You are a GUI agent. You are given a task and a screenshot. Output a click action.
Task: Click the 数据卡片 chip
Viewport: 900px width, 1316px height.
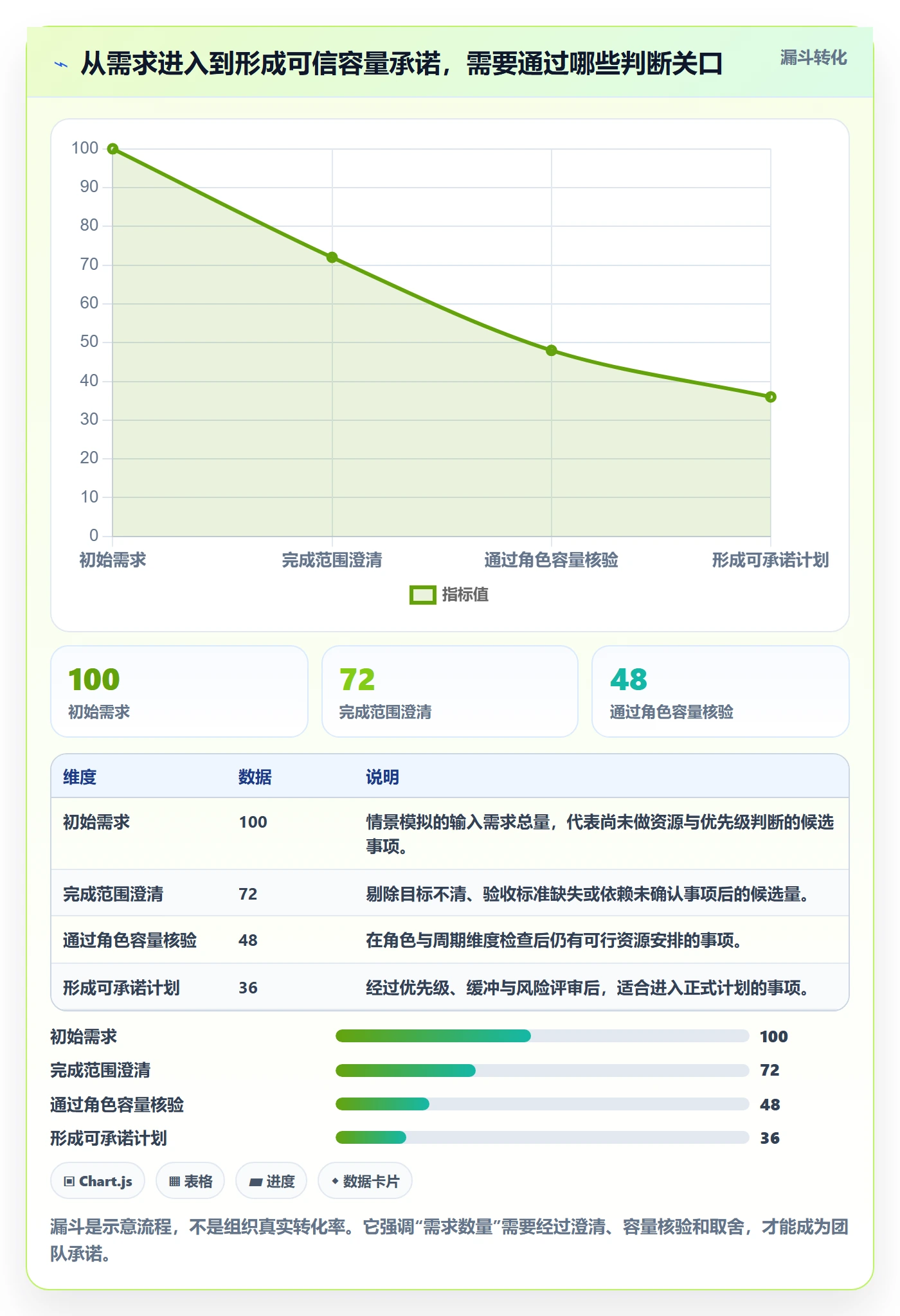[x=365, y=1181]
